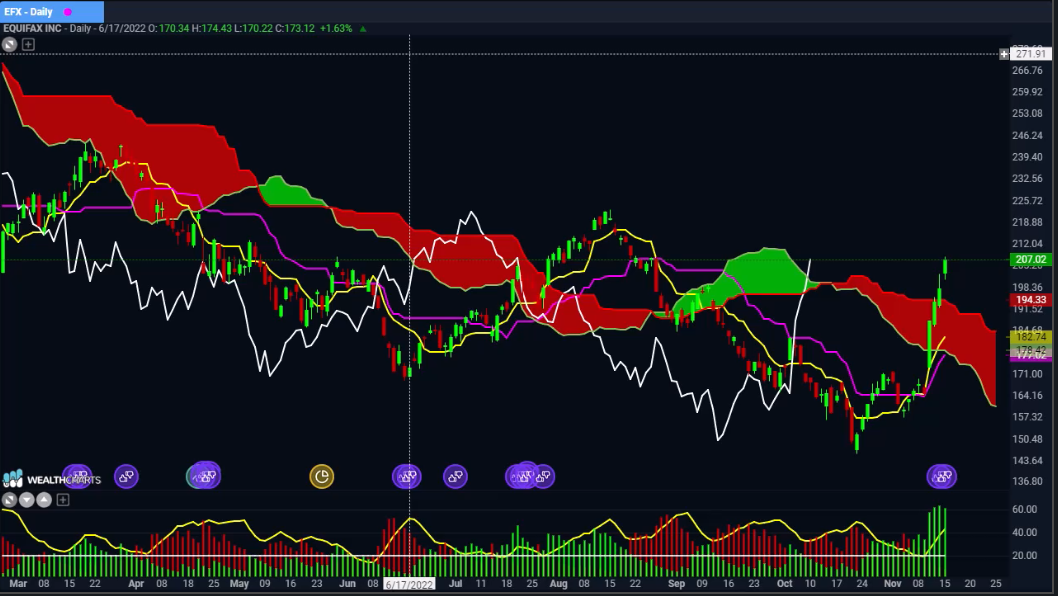Move indicator pane down with arrow button
The width and height of the screenshot is (1058, 596).
tap(26, 499)
